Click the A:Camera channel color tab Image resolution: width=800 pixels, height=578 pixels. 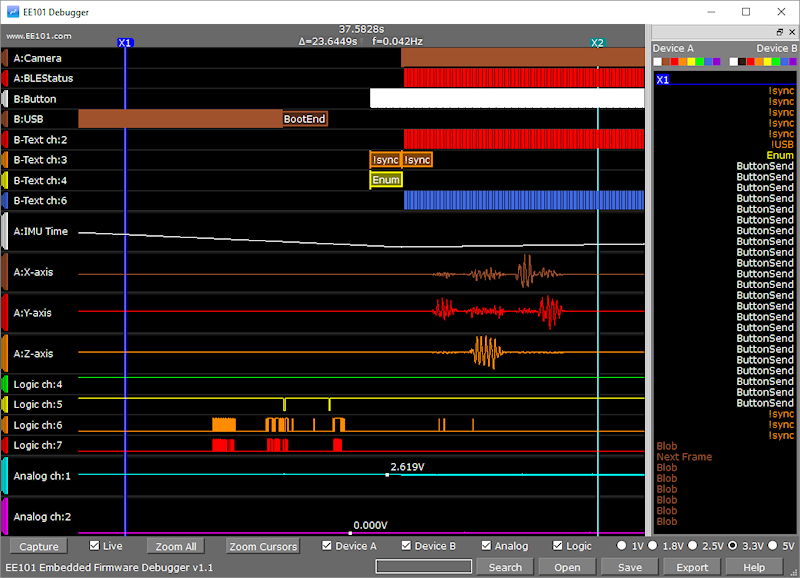[x=5, y=58]
